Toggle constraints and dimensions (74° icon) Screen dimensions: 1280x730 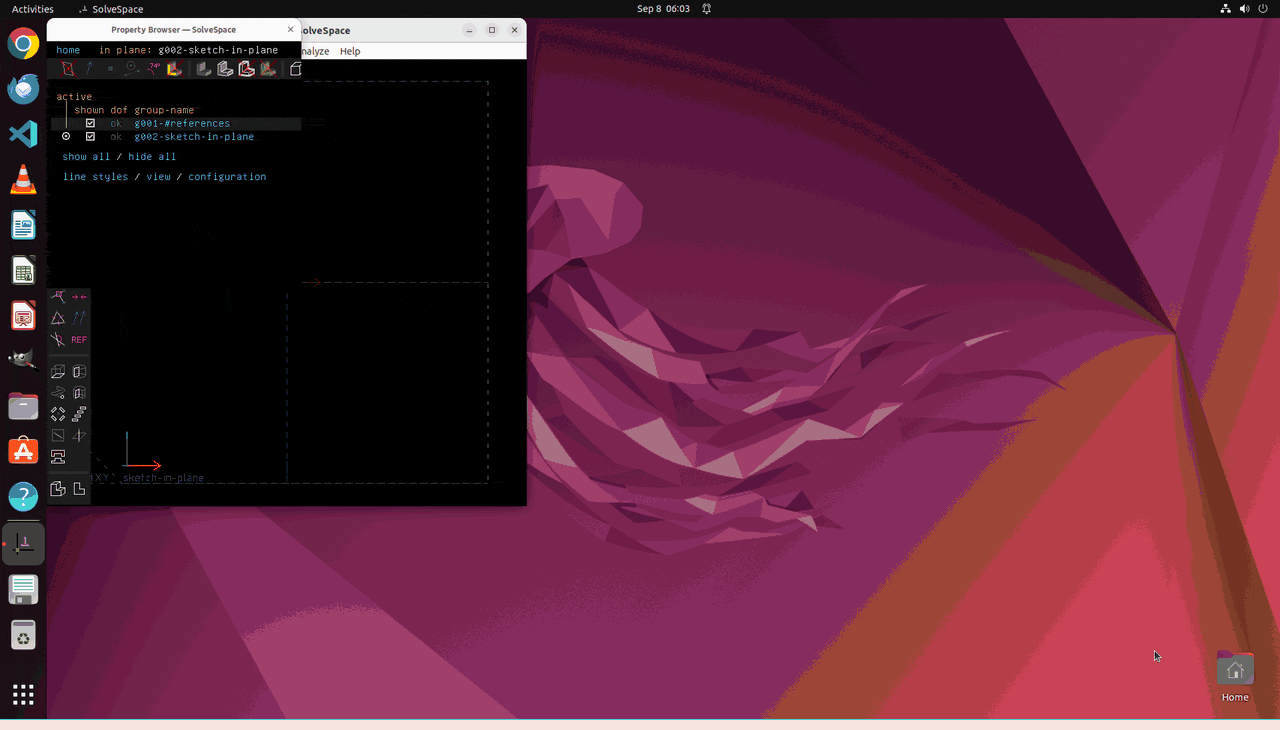[153, 69]
